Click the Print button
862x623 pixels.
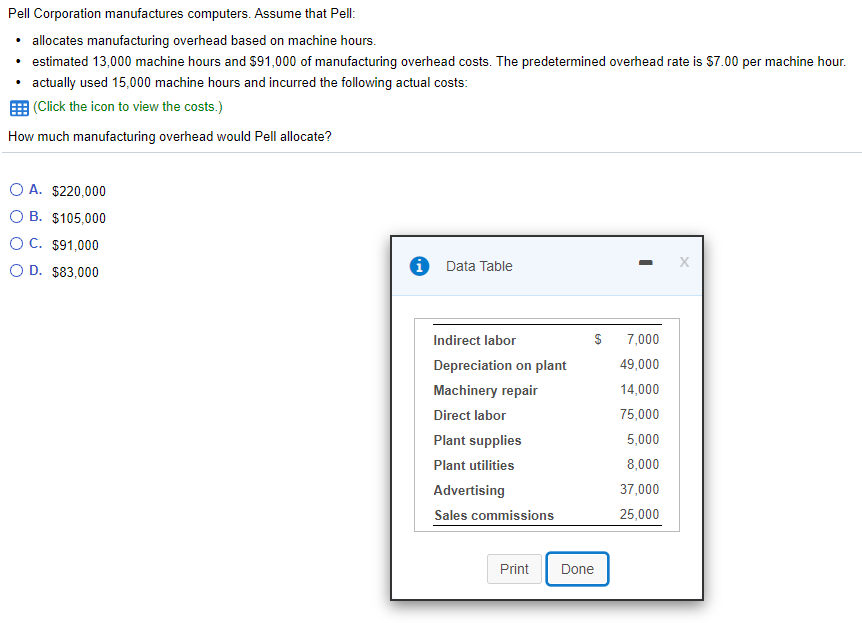(x=514, y=569)
